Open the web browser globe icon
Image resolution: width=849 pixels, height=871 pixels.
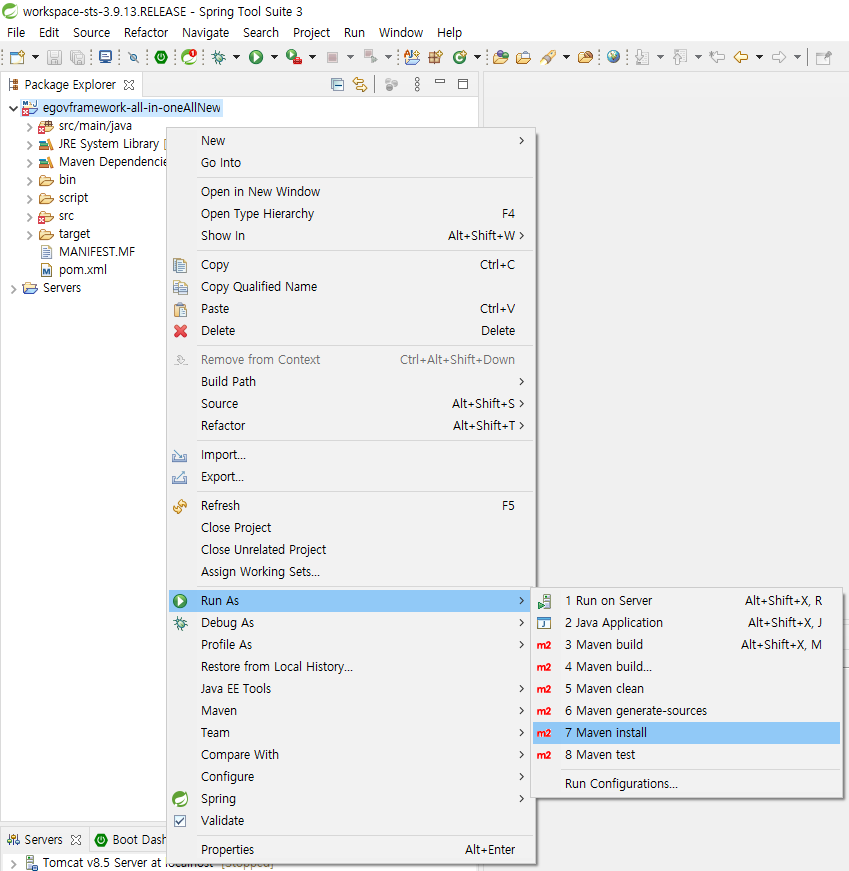click(x=613, y=57)
